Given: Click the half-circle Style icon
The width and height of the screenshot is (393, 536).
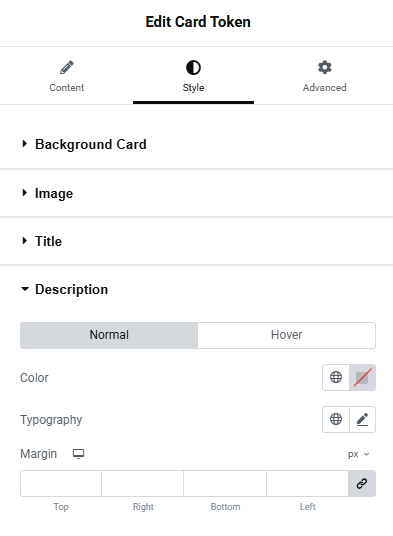Looking at the screenshot, I should pyautogui.click(x=193, y=67).
